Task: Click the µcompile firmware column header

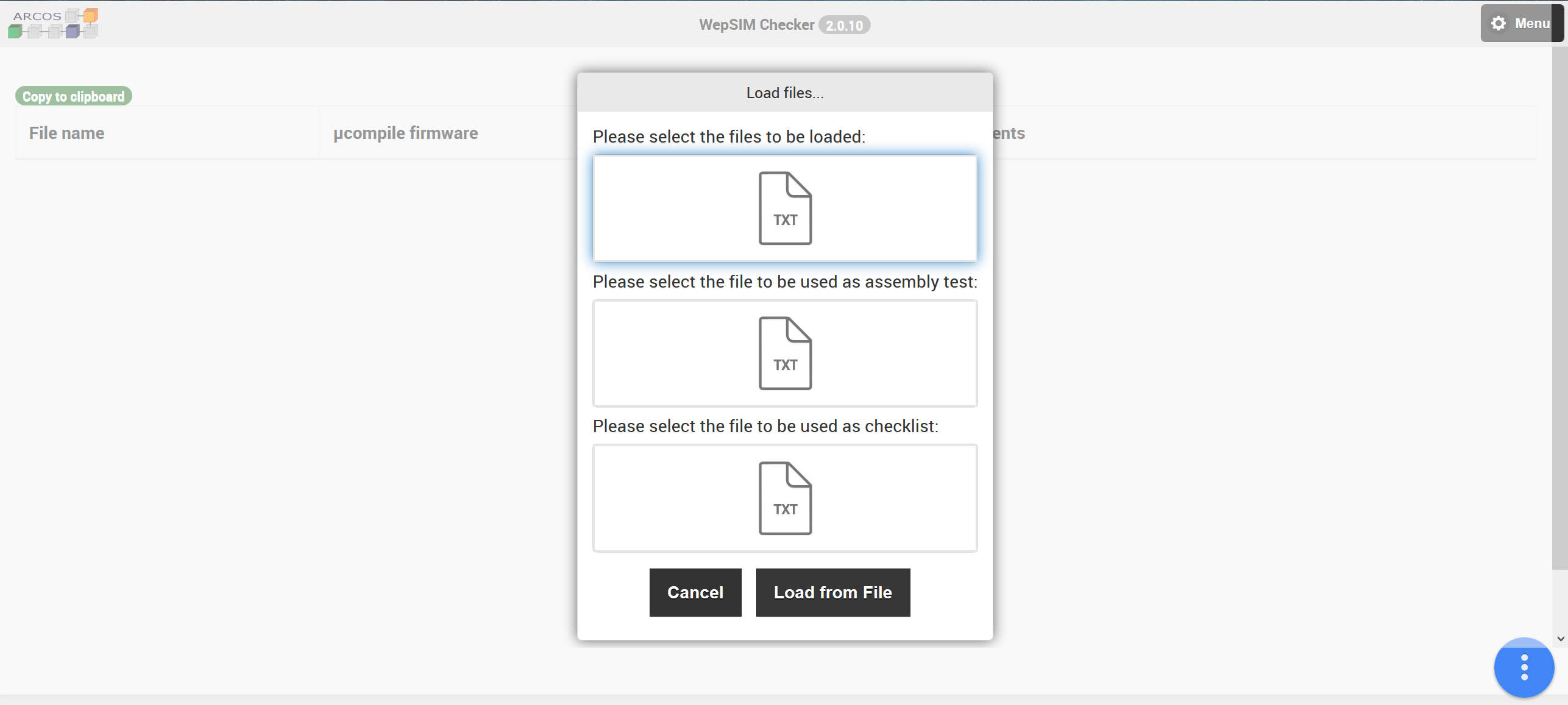Action: pyautogui.click(x=405, y=133)
